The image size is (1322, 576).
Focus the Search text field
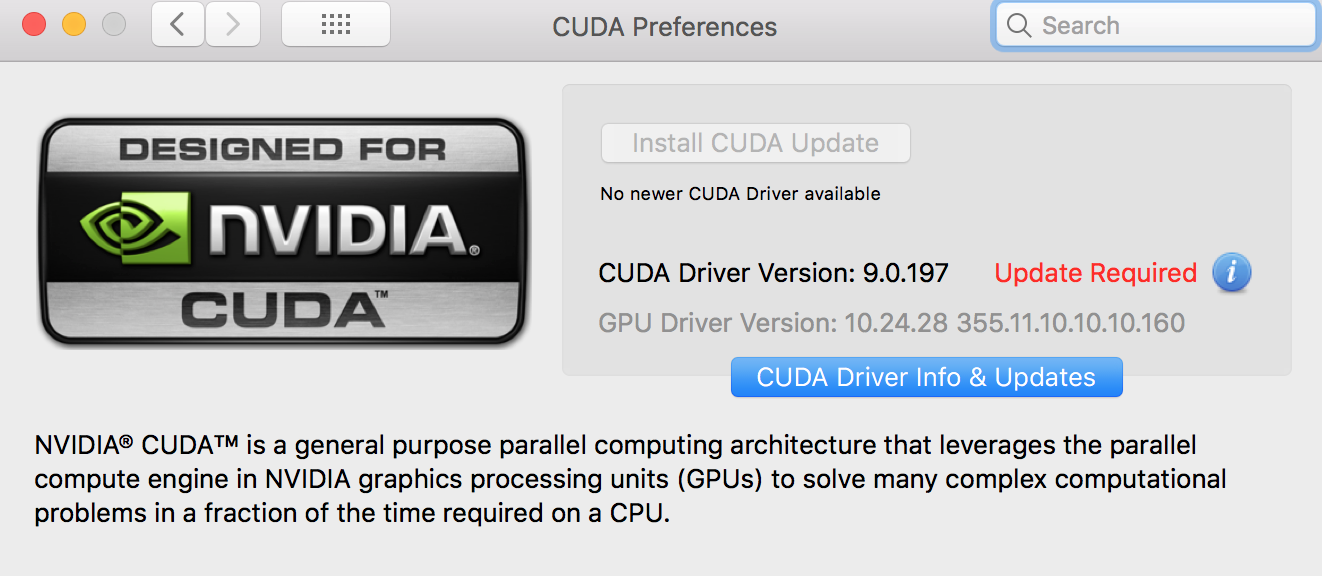[x=1155, y=26]
